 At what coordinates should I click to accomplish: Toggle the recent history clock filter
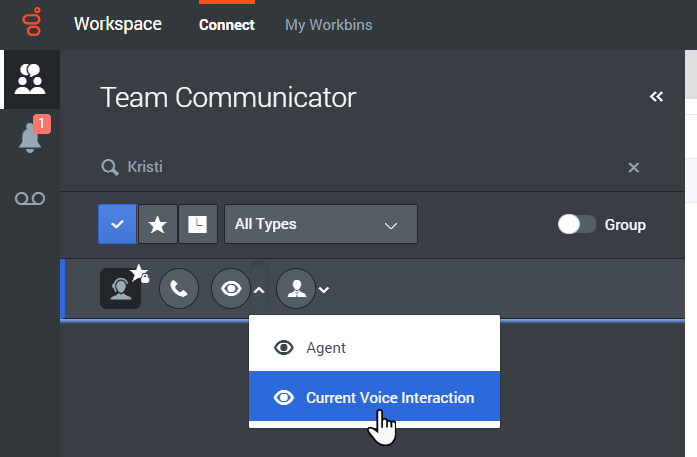(198, 224)
